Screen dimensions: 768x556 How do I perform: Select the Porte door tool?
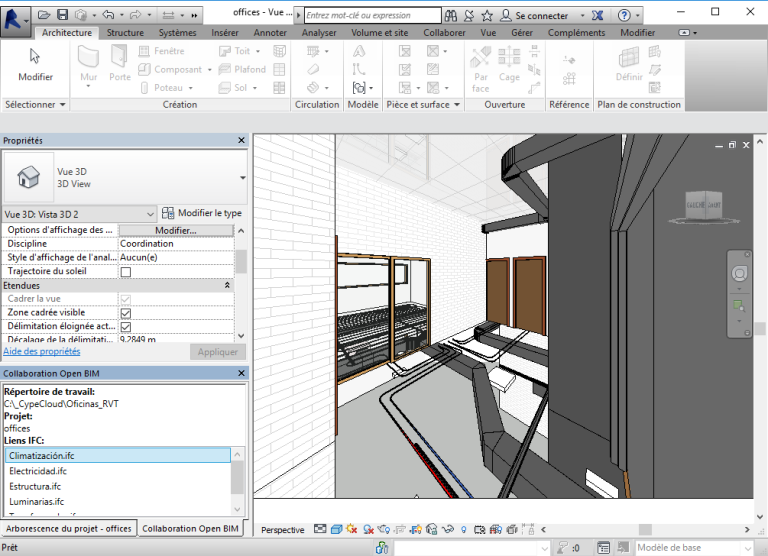pos(120,64)
